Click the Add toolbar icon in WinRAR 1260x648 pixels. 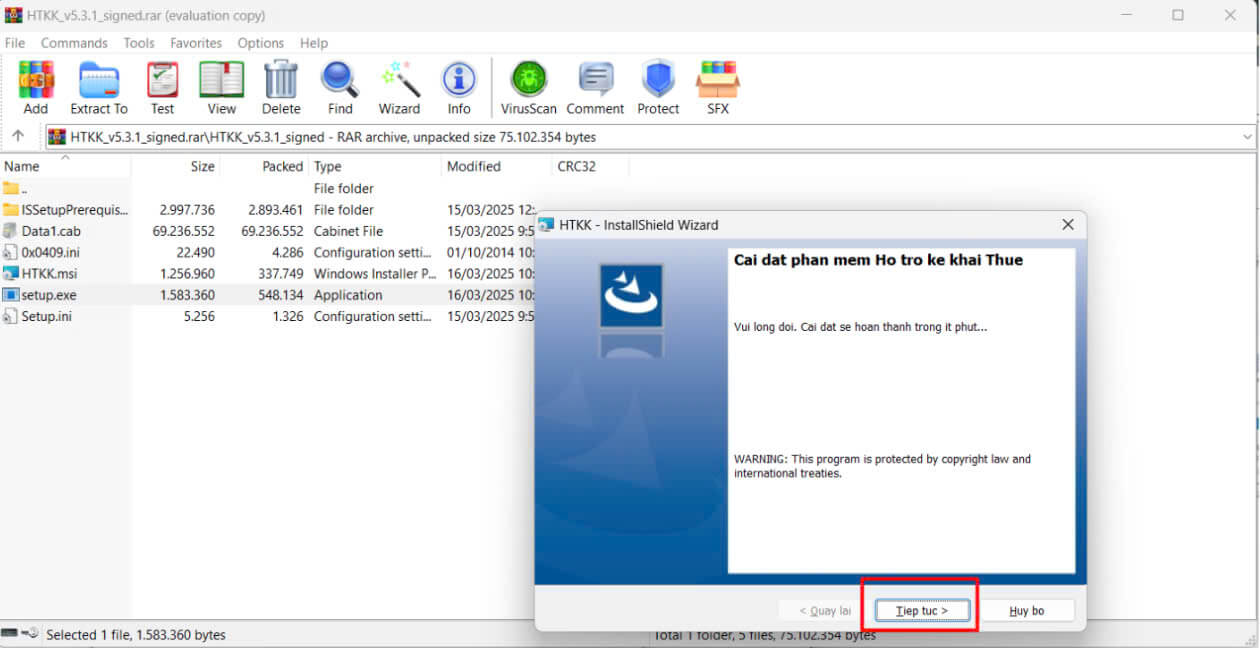point(36,79)
